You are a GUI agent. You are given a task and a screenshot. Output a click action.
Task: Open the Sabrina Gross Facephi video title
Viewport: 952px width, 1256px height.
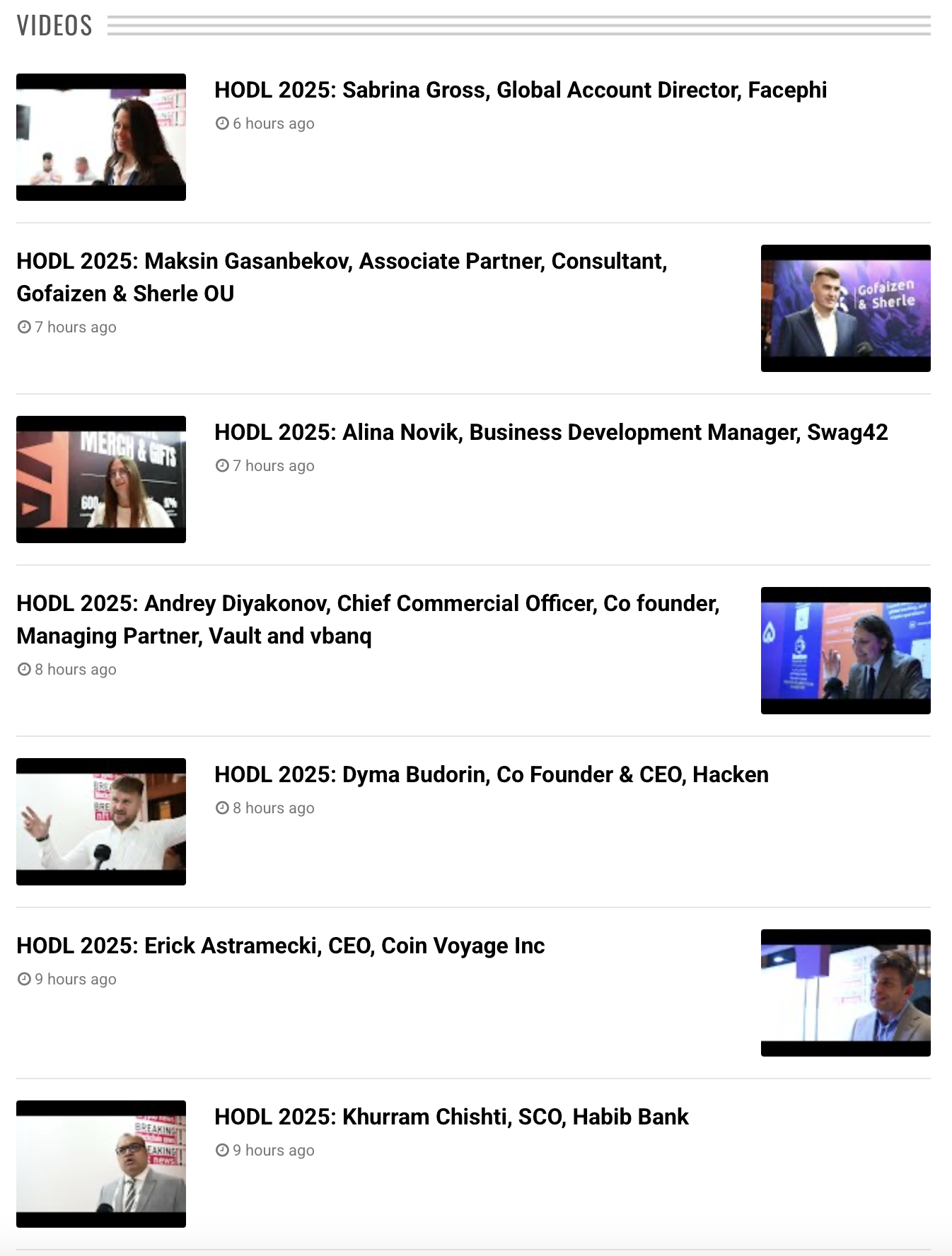[x=520, y=91]
